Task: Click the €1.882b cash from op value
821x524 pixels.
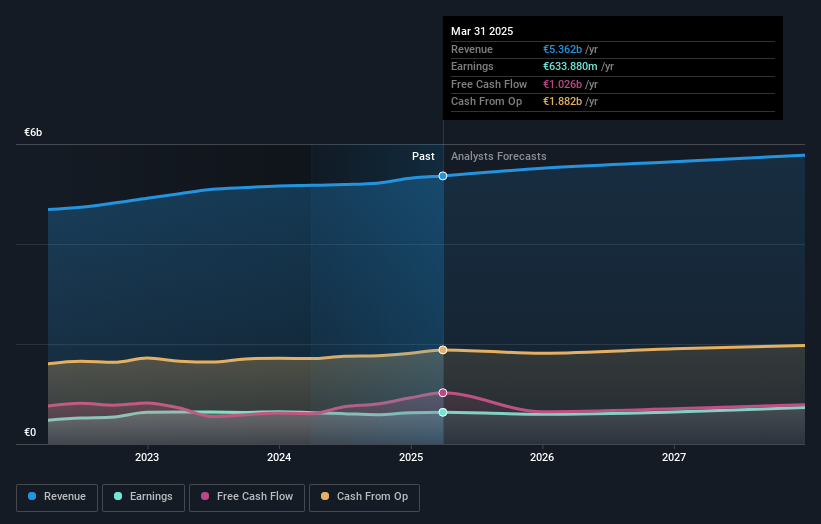Action: (562, 102)
